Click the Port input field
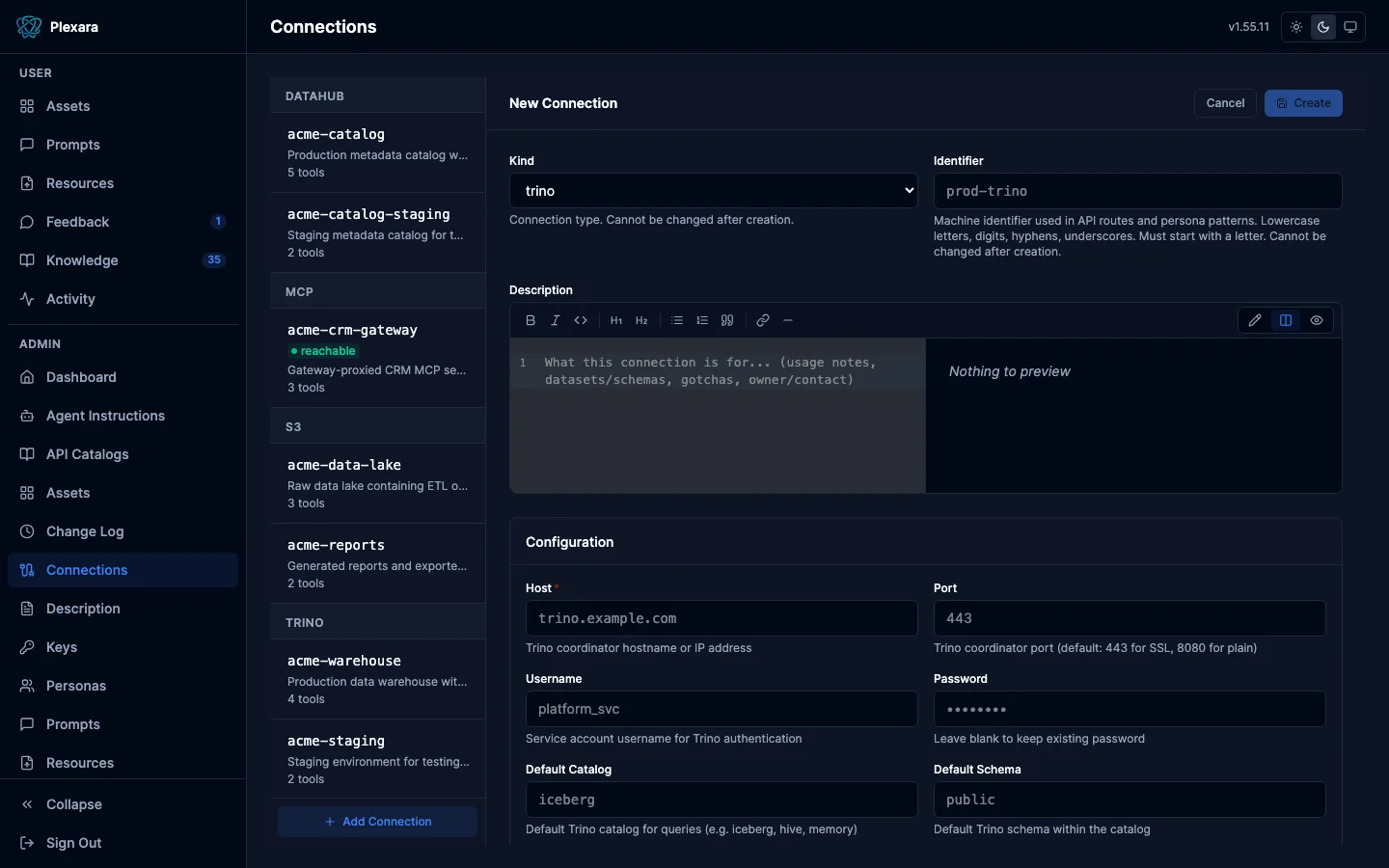 tap(1130, 618)
